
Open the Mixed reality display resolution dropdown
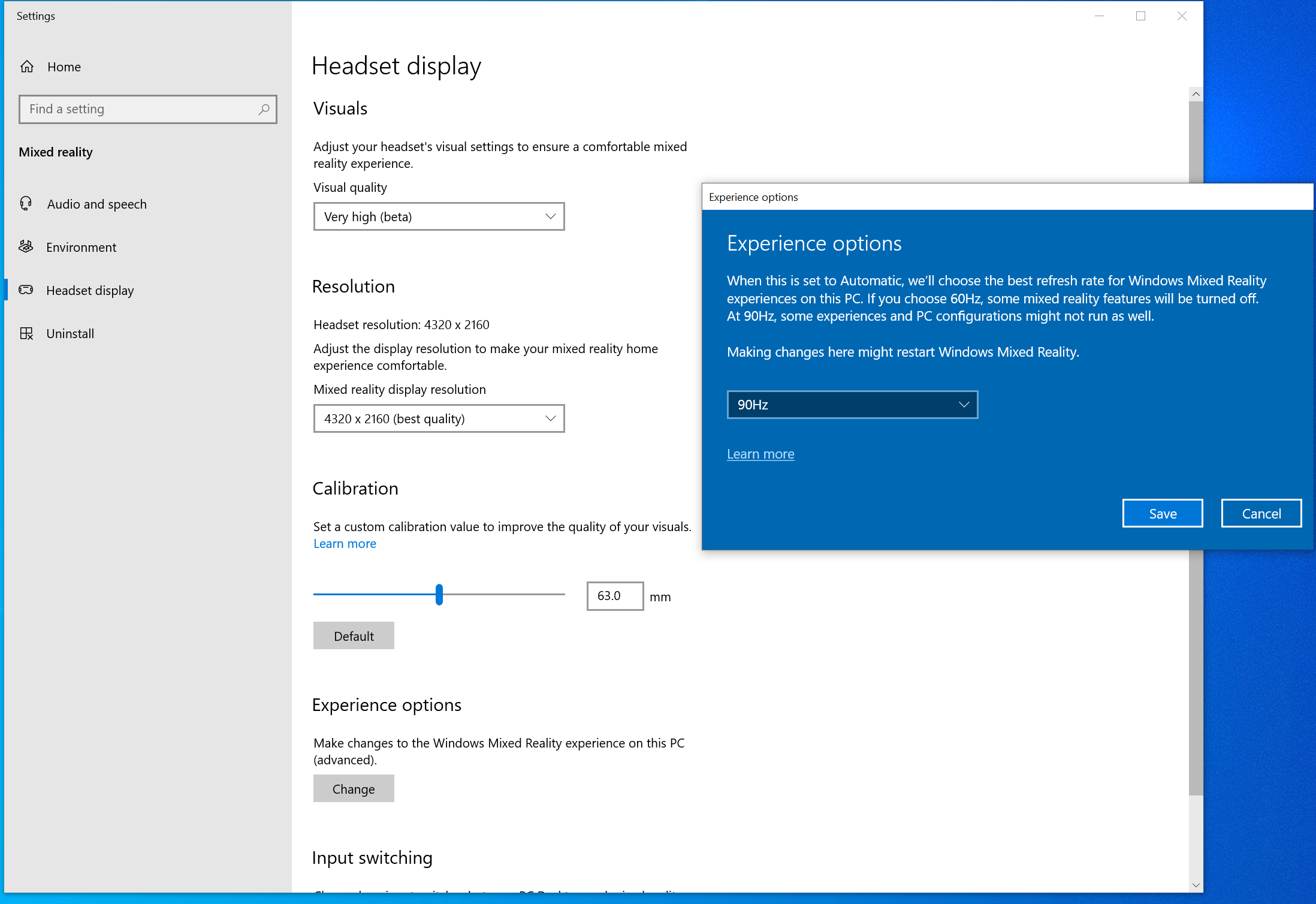(439, 418)
